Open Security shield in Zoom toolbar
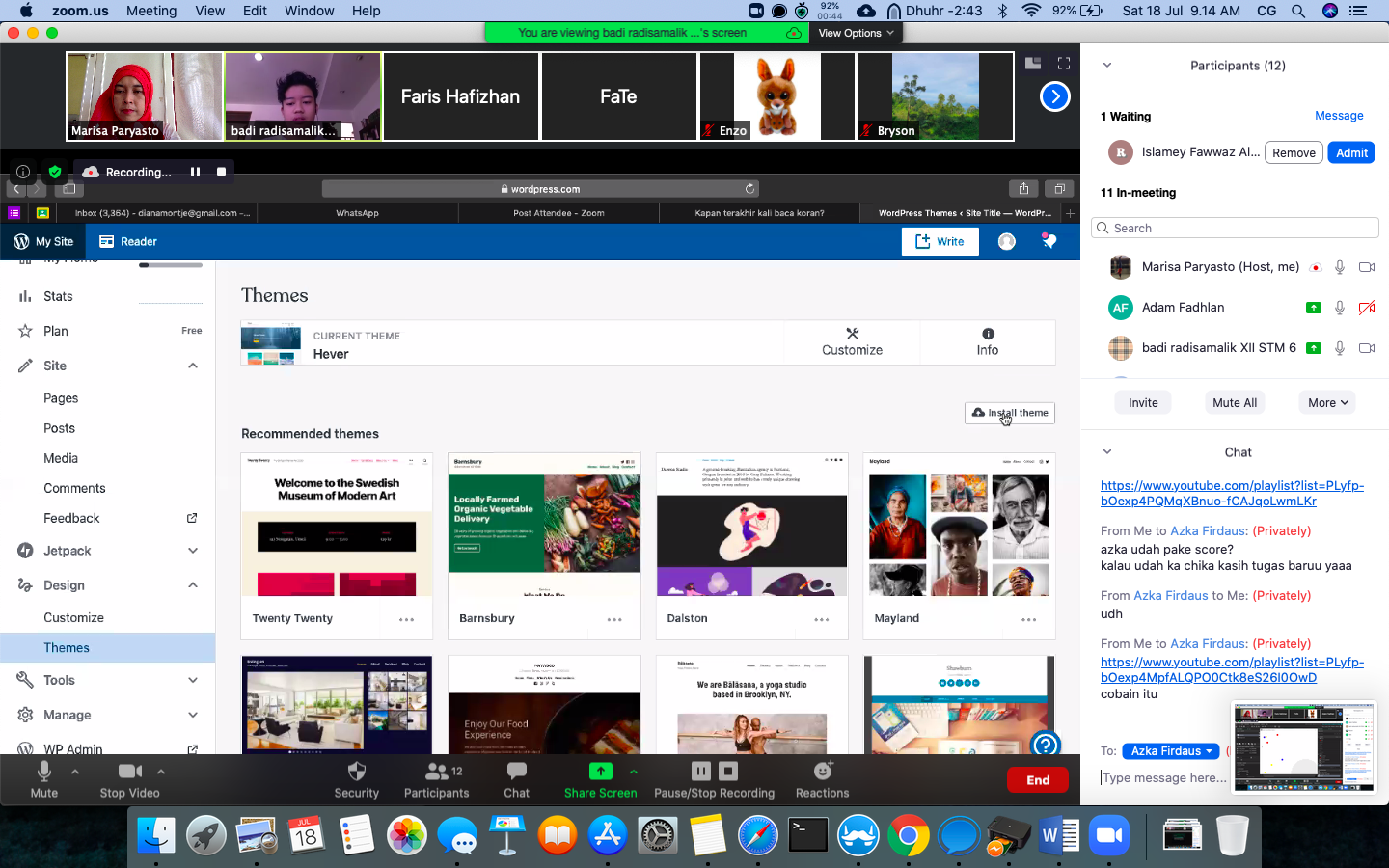This screenshot has width=1389, height=868. tap(357, 779)
